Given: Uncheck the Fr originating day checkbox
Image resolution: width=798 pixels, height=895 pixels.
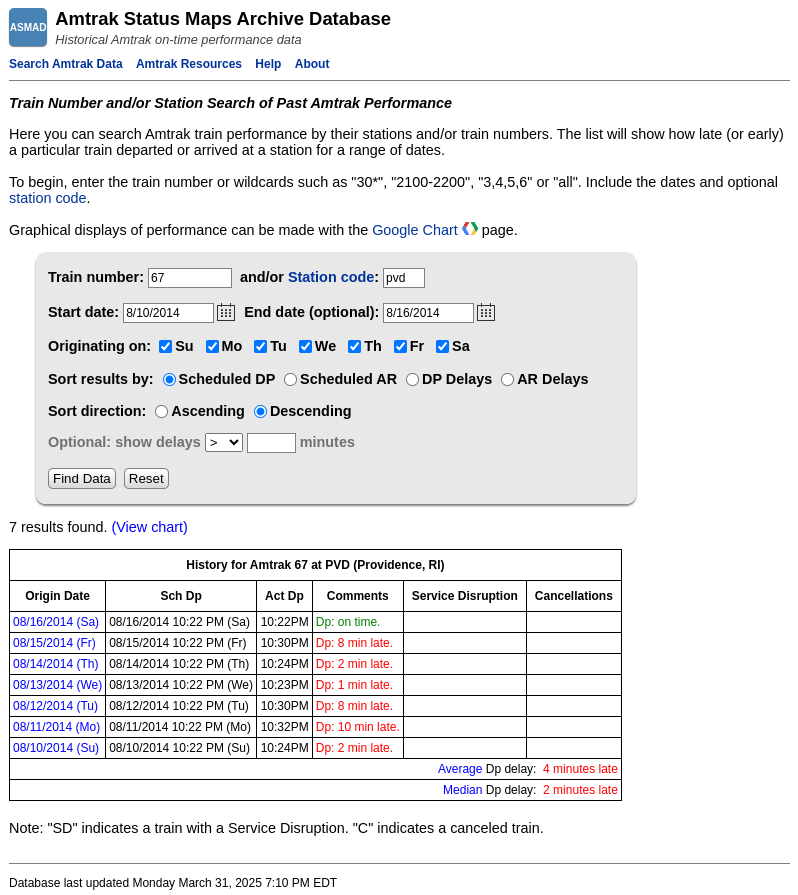Looking at the screenshot, I should (401, 346).
